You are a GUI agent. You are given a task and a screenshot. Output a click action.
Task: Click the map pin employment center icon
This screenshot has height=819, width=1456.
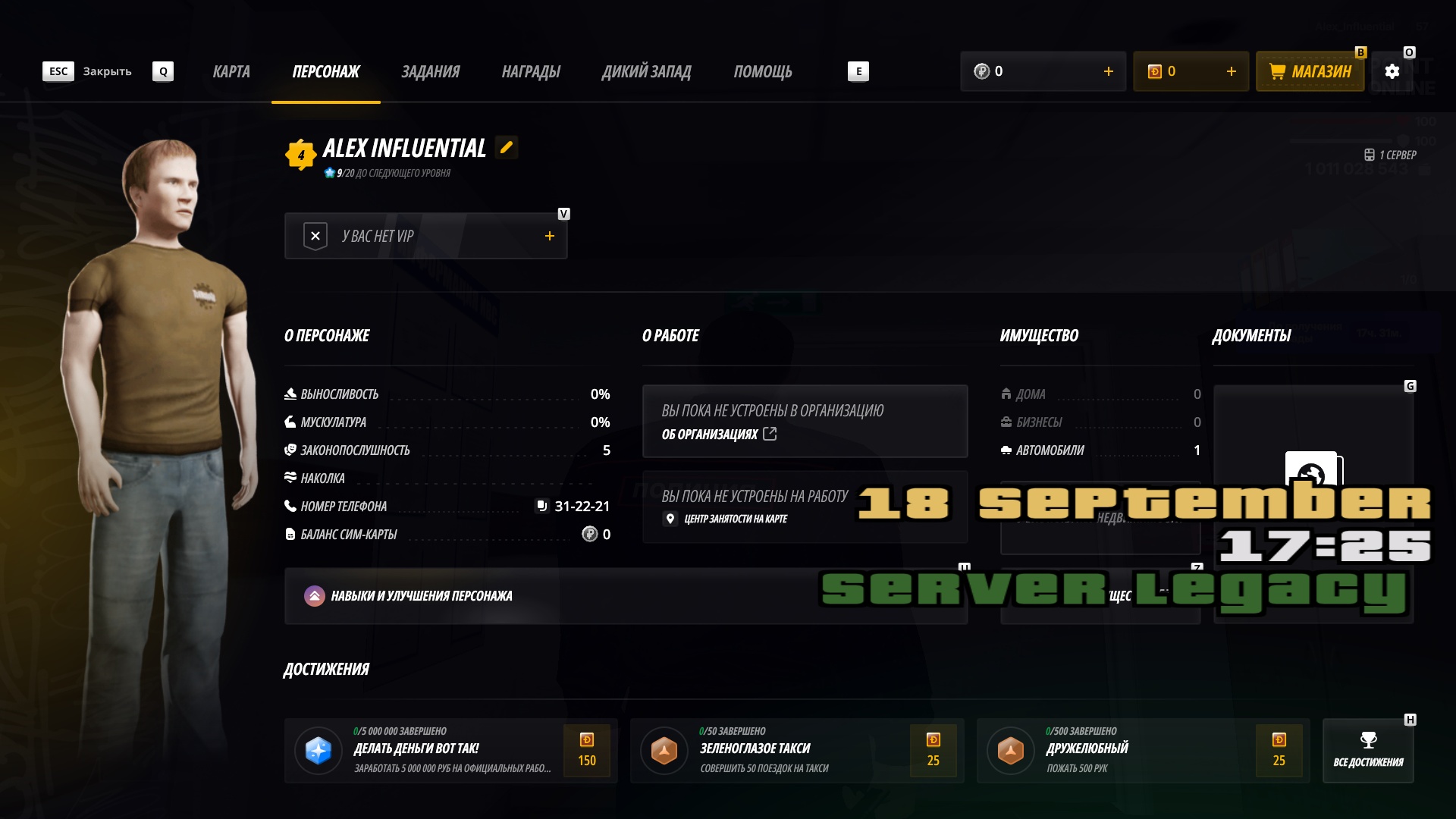click(670, 519)
